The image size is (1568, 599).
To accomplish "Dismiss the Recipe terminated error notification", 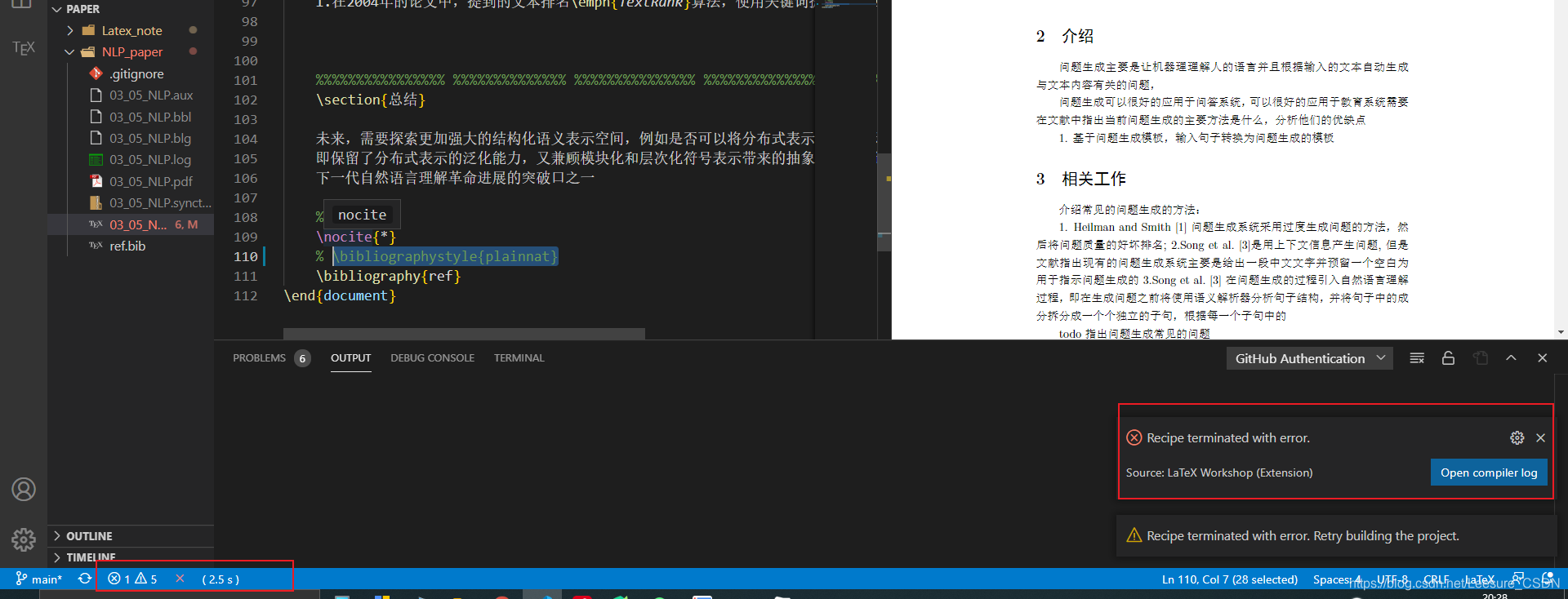I will pyautogui.click(x=1541, y=438).
